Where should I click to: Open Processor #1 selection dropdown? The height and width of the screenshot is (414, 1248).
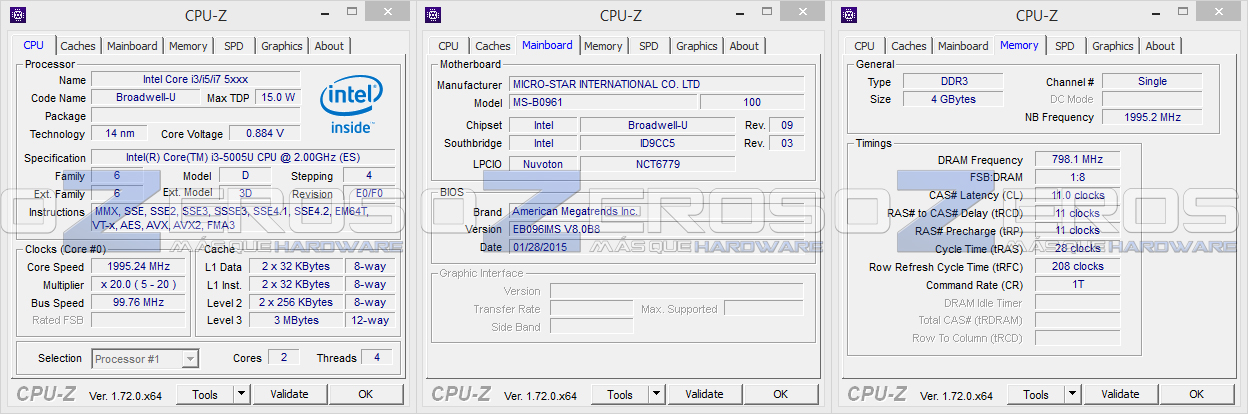[x=145, y=358]
